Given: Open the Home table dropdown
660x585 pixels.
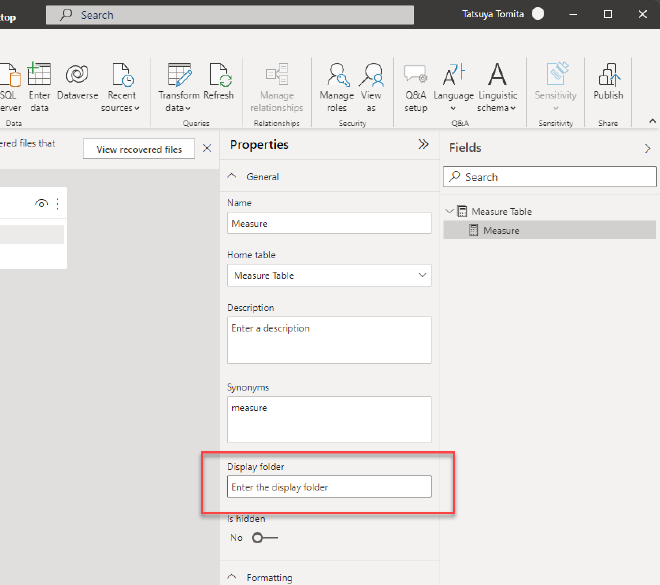Looking at the screenshot, I should click(329, 275).
